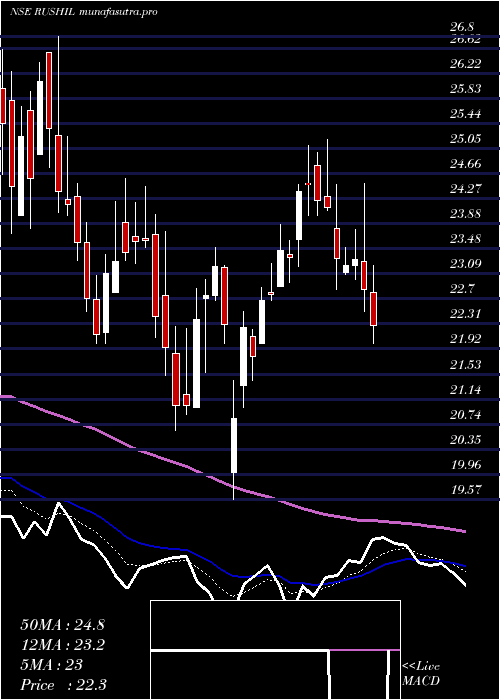Select the 20.74 price axis label

click(466, 415)
